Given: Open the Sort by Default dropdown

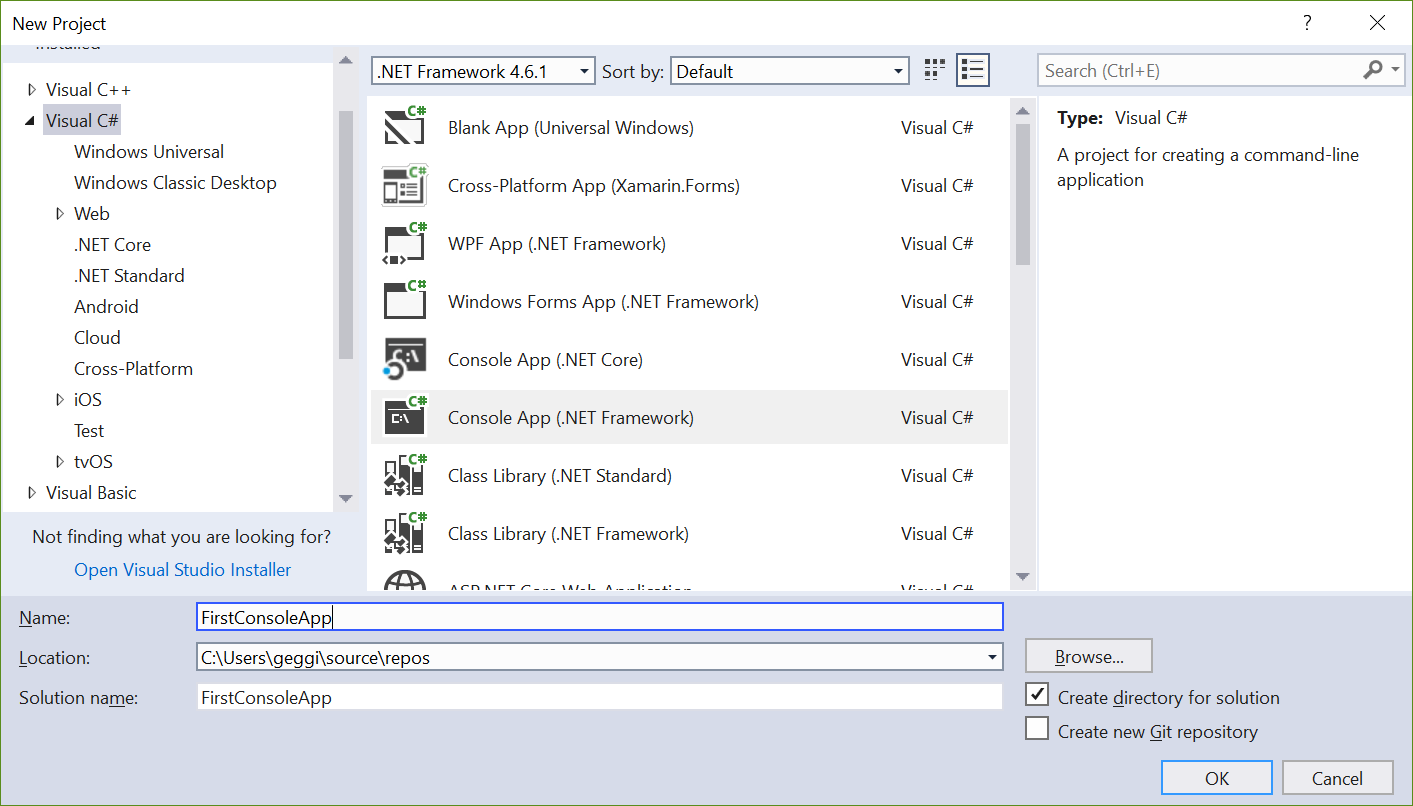Looking at the screenshot, I should [x=789, y=71].
